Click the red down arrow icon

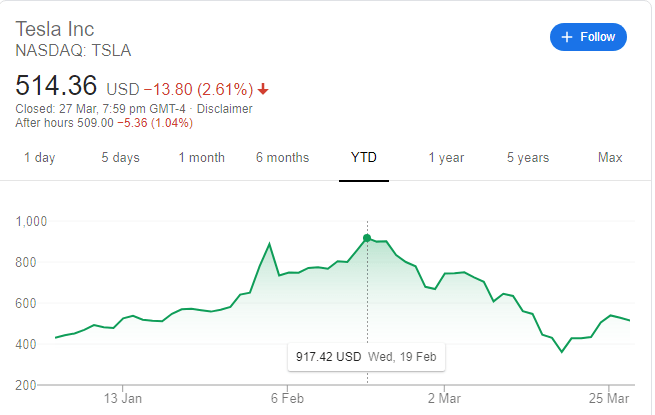pos(263,89)
